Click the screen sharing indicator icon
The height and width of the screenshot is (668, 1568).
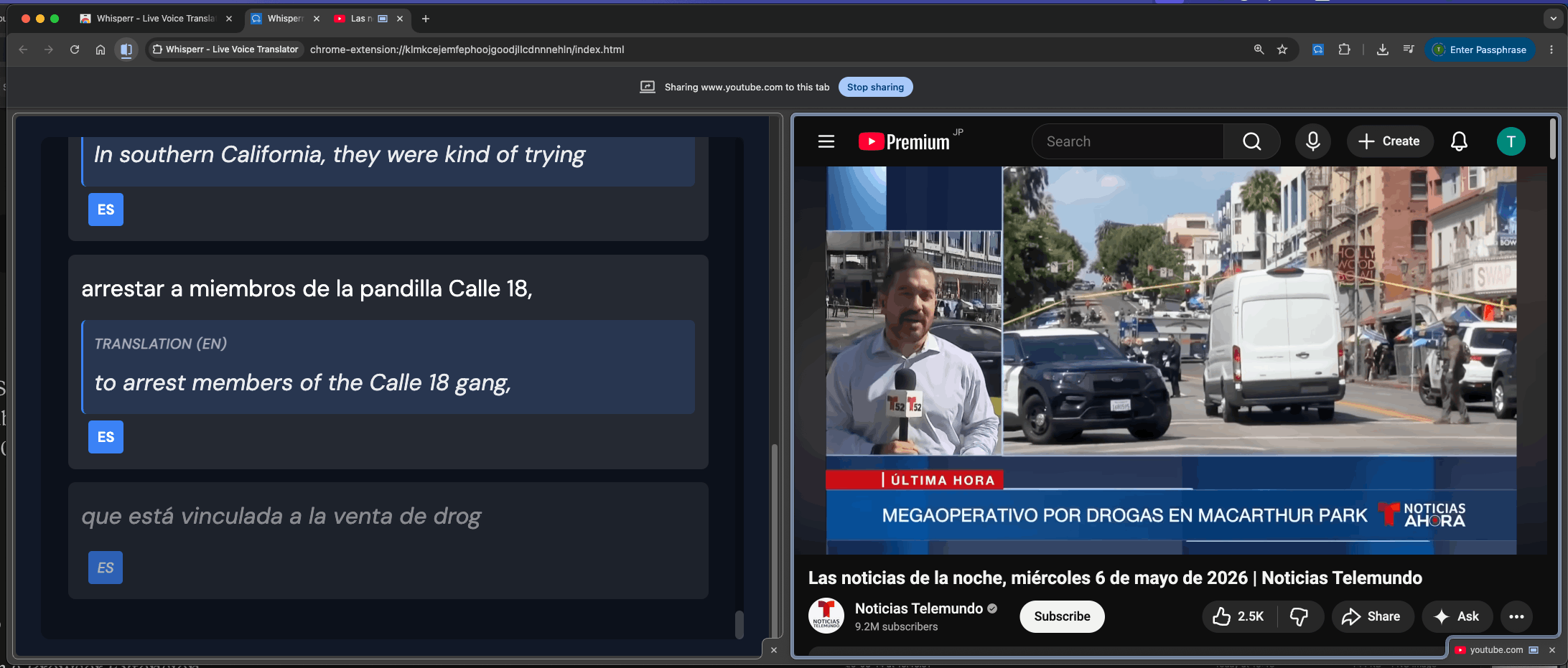coord(648,87)
